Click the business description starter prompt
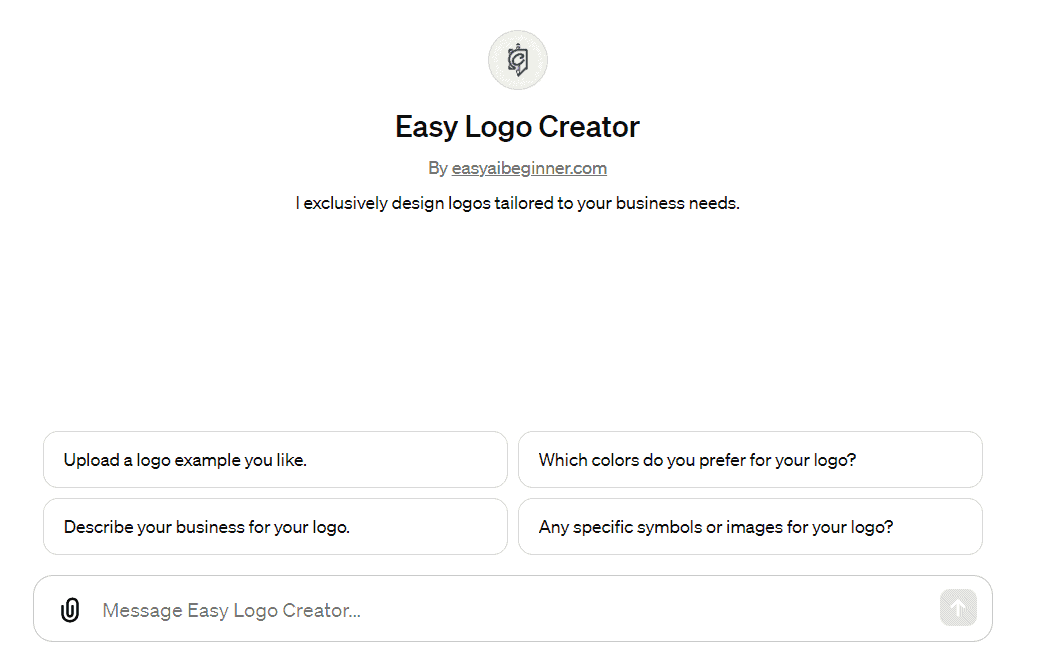The height and width of the screenshot is (650, 1047). click(275, 526)
